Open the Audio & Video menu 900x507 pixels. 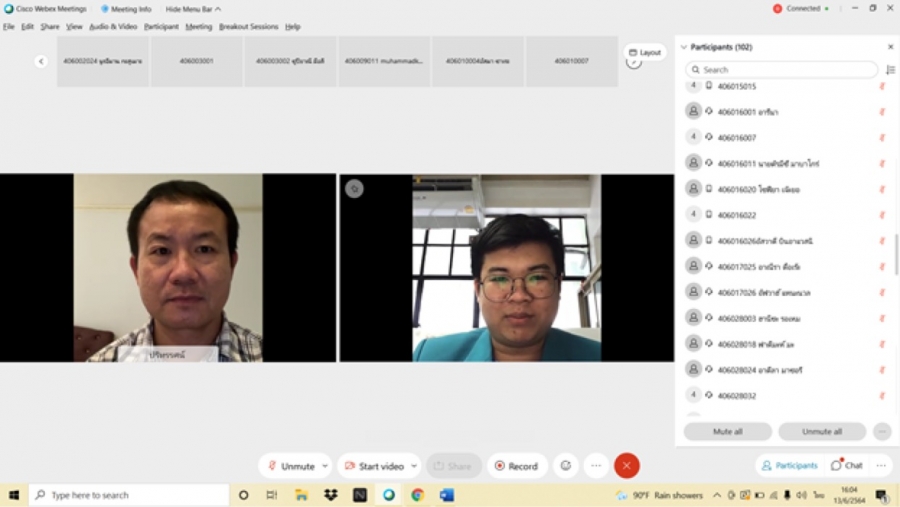click(113, 27)
